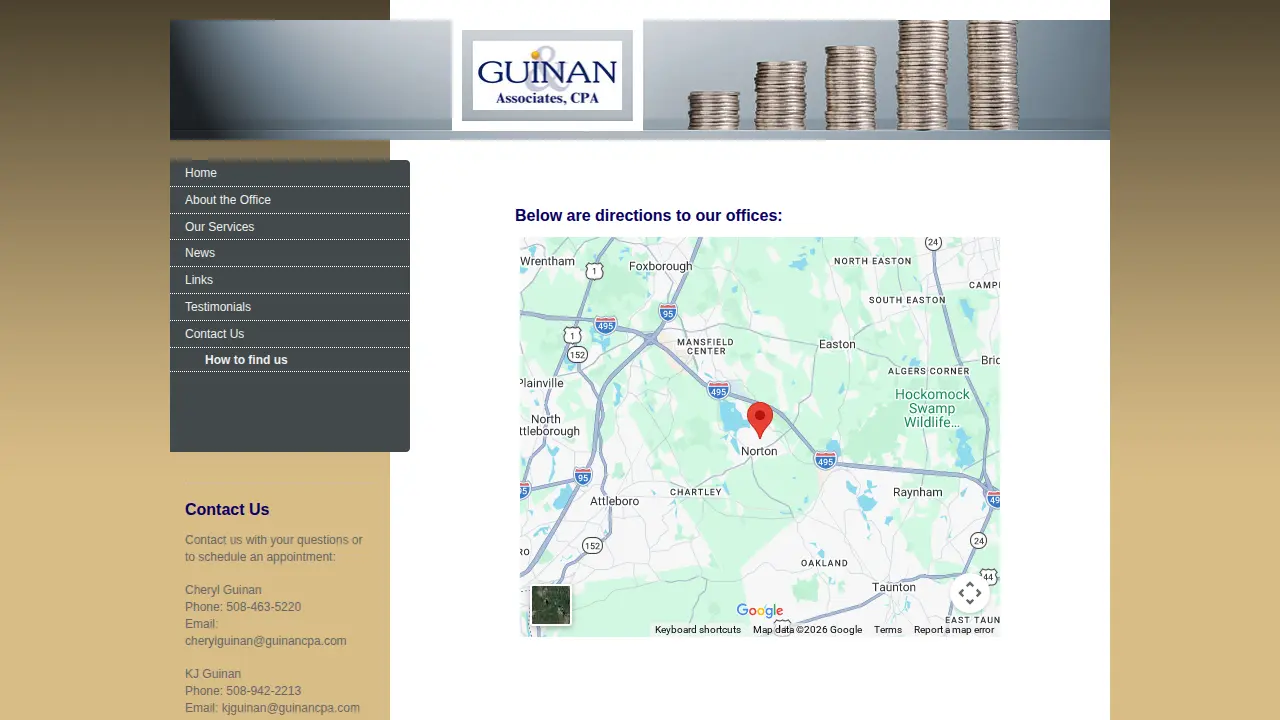Click the Google logo on the map
The image size is (1280, 720).
point(760,611)
